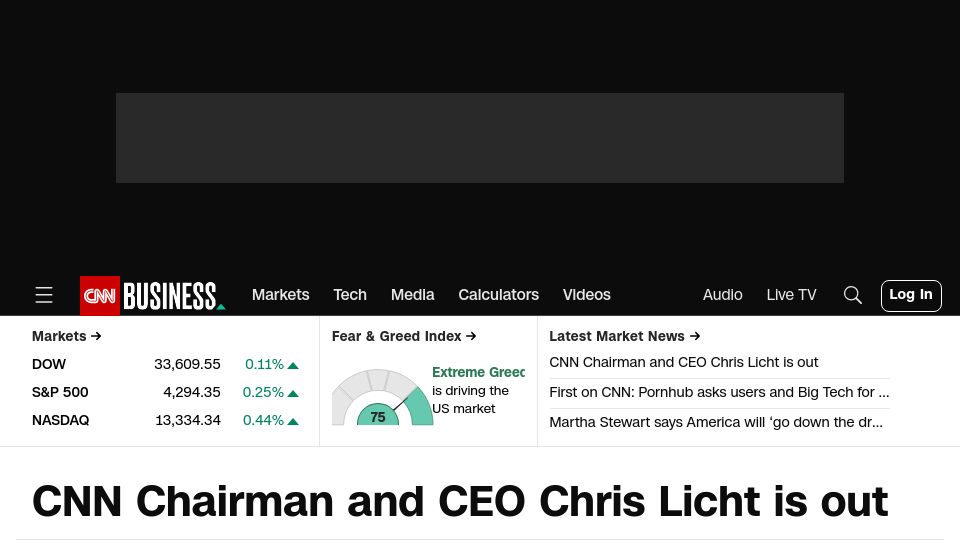Click the S&P 500 green up triangle
Viewport: 960px width, 540px height.
(293, 394)
